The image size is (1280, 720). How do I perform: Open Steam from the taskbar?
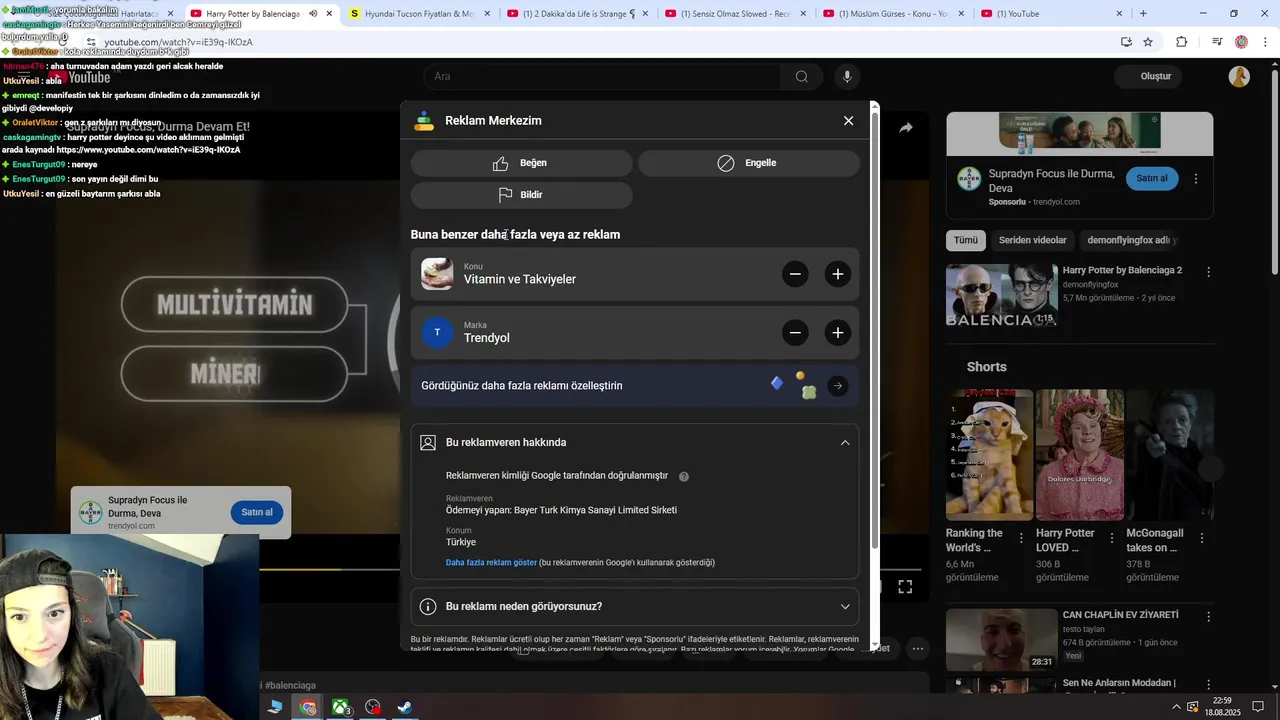[x=405, y=707]
